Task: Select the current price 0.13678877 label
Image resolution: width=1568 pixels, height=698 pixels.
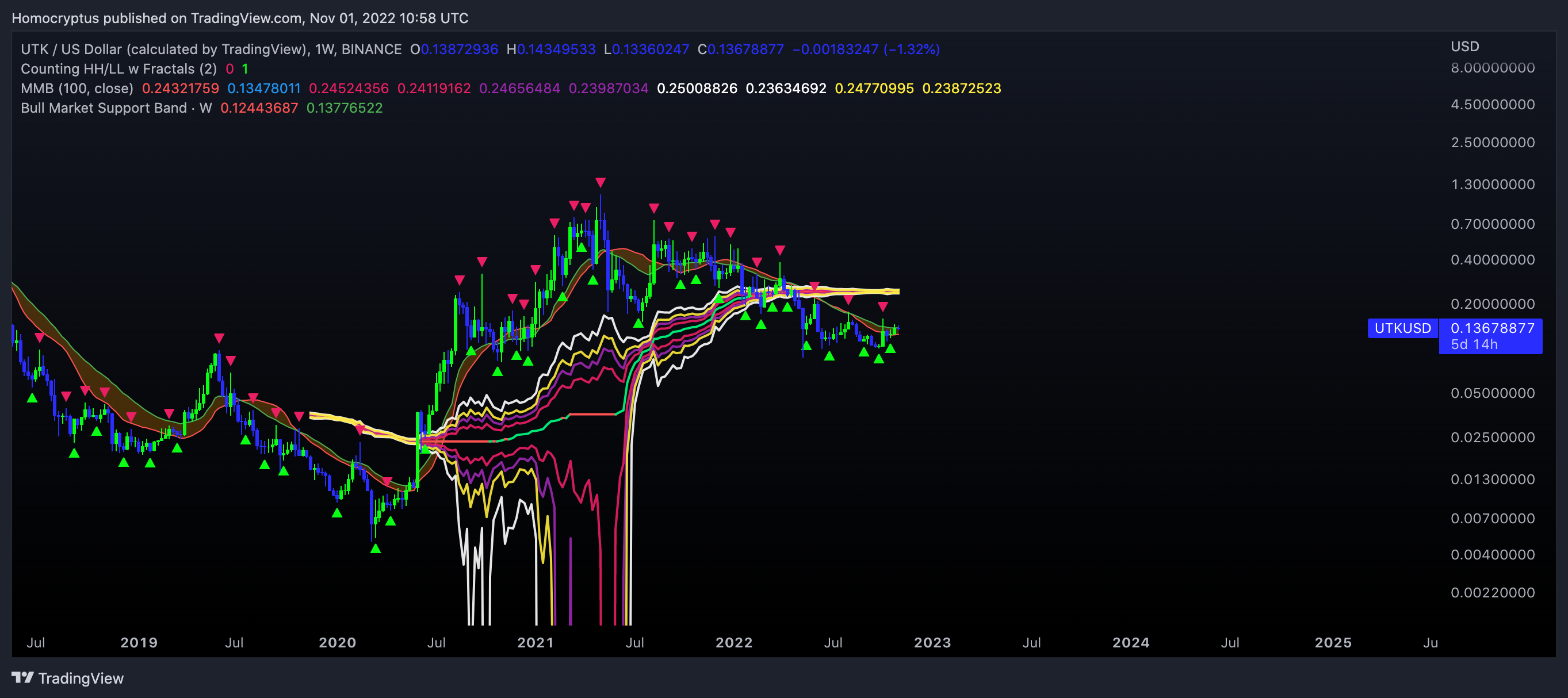Action: tap(1492, 328)
